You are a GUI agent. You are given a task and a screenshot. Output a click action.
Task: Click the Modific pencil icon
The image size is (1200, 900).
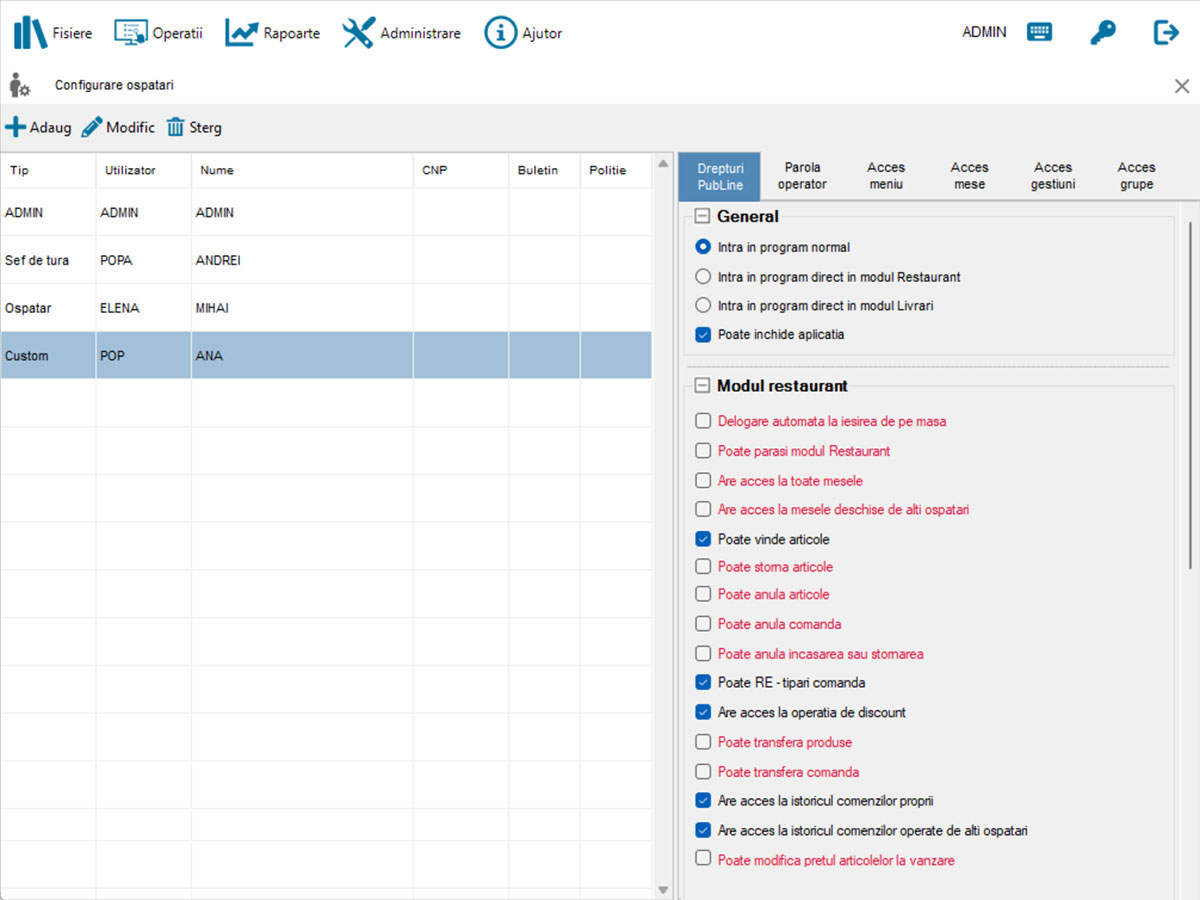[x=92, y=127]
